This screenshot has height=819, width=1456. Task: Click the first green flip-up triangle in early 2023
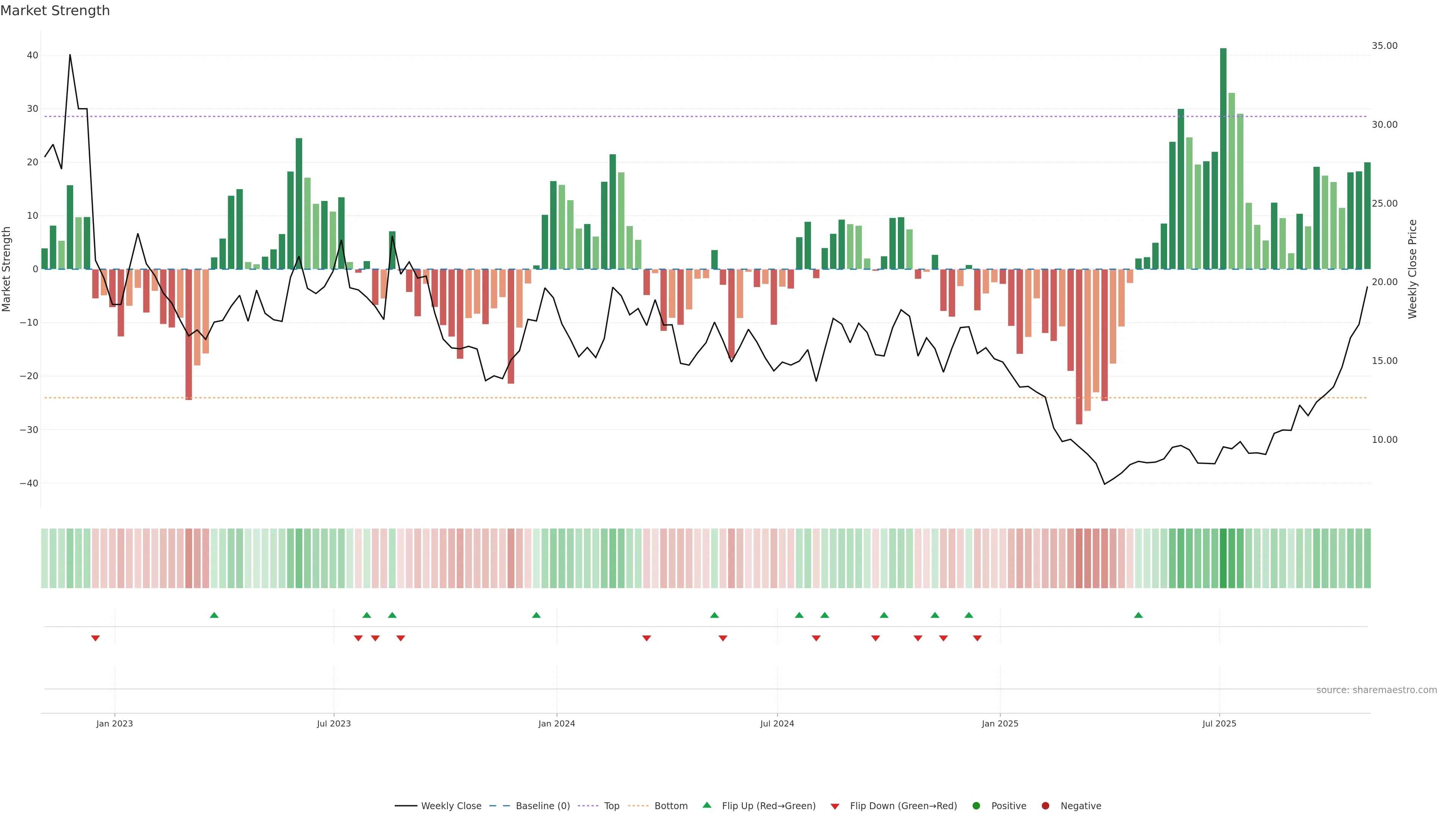[214, 615]
